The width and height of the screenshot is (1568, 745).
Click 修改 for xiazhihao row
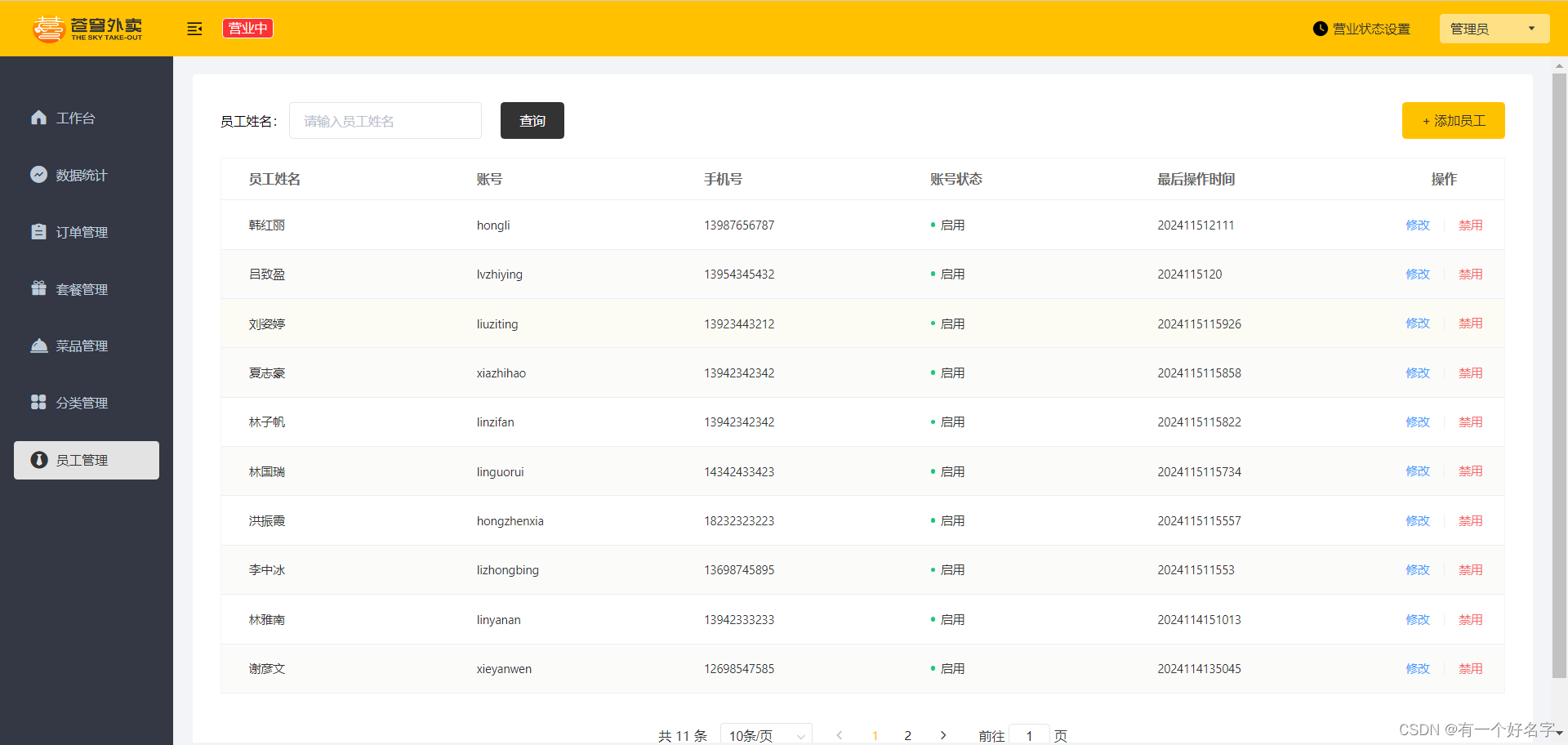[x=1418, y=372]
